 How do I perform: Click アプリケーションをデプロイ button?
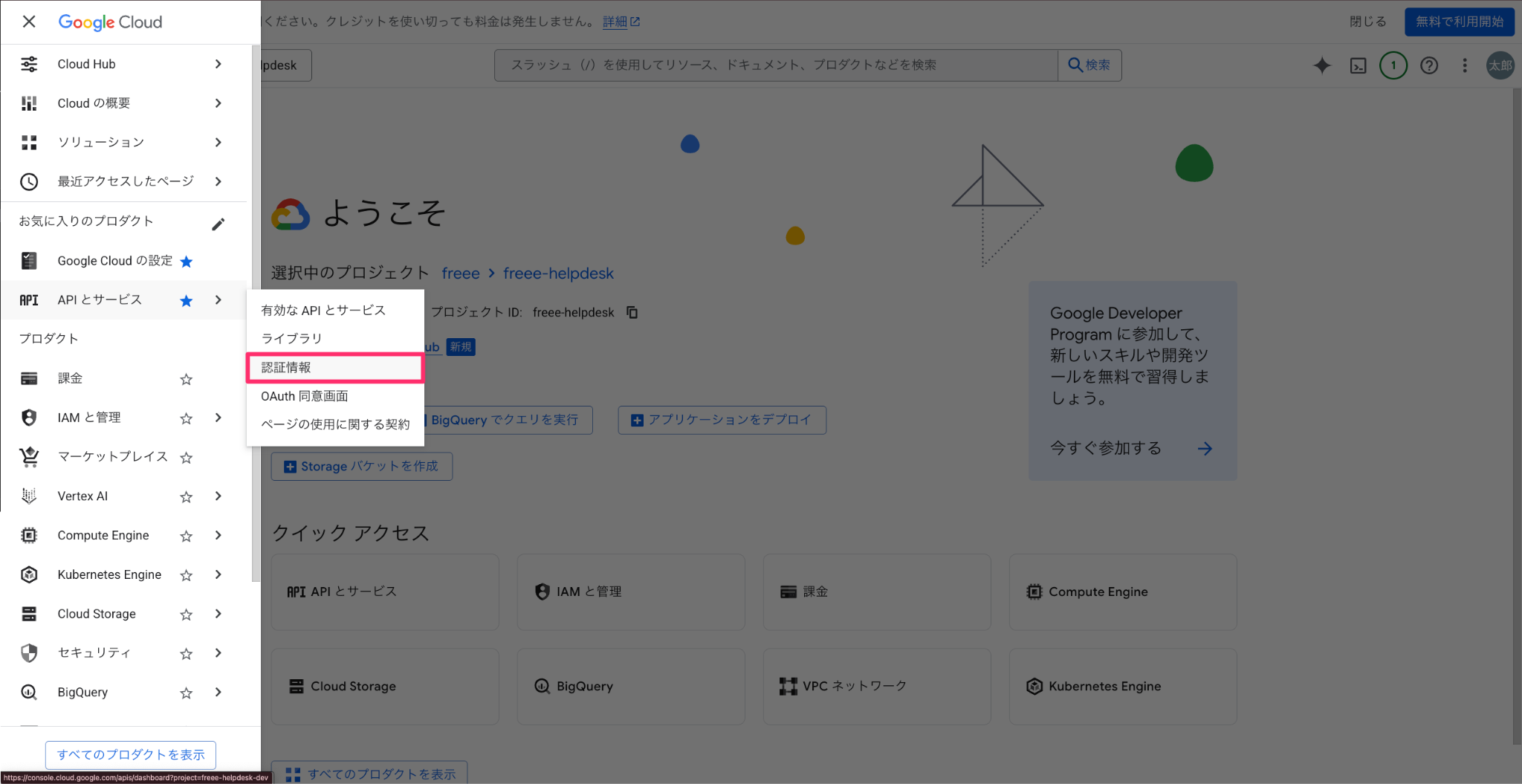pyautogui.click(x=722, y=420)
